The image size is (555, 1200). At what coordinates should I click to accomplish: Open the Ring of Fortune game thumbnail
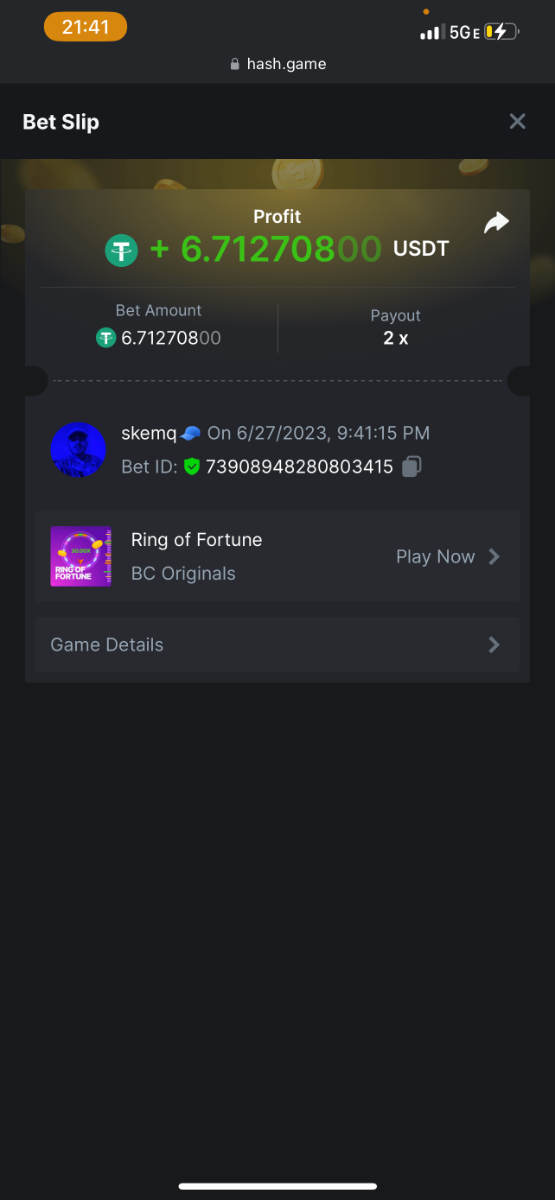pos(81,556)
